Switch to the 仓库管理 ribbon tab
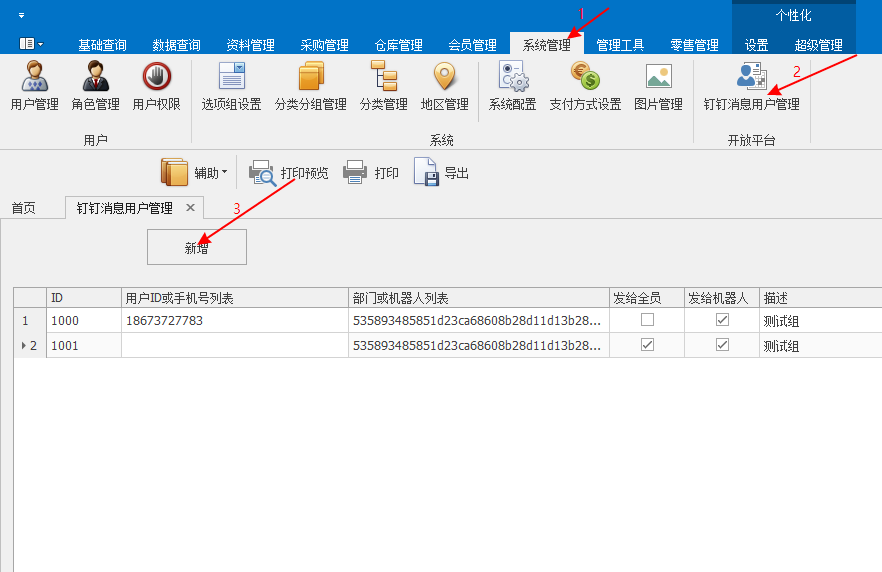The height and width of the screenshot is (572, 882). 398,45
